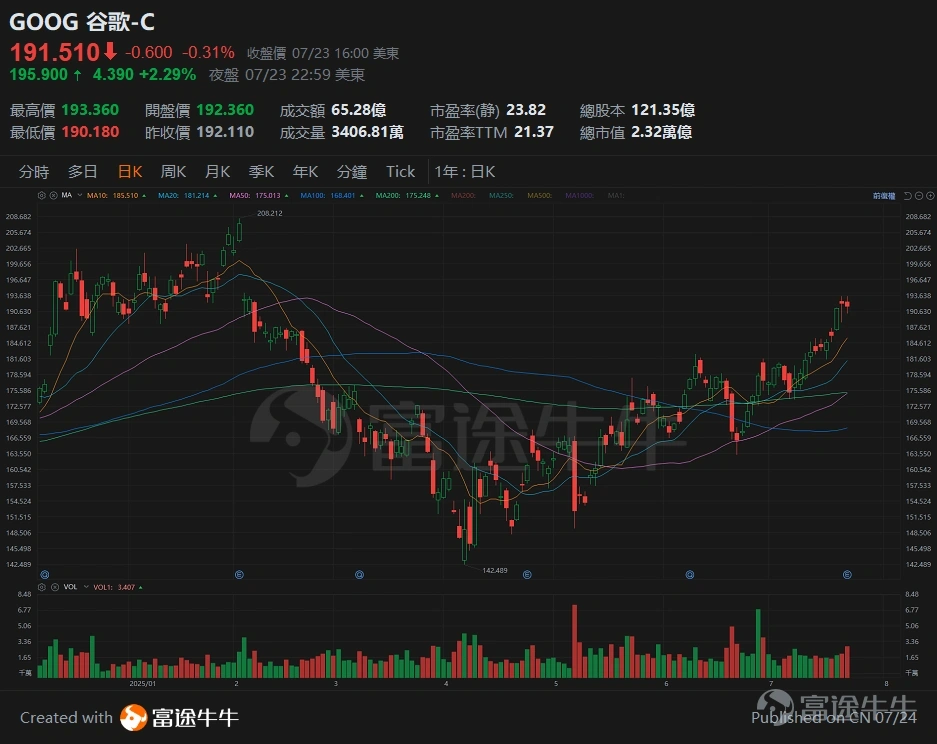Click the event marker in mid-March
Viewport: 937px width, 744px height.
coord(359,574)
